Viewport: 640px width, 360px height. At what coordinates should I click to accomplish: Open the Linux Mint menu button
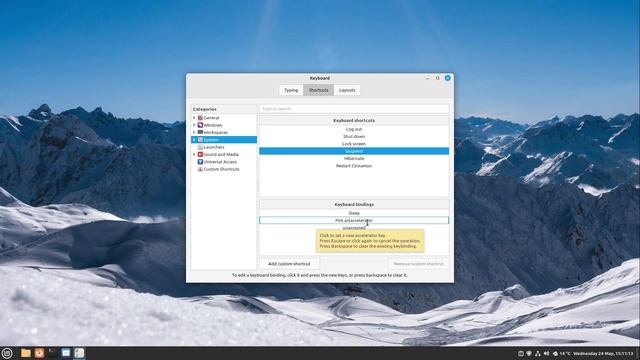tap(7, 353)
